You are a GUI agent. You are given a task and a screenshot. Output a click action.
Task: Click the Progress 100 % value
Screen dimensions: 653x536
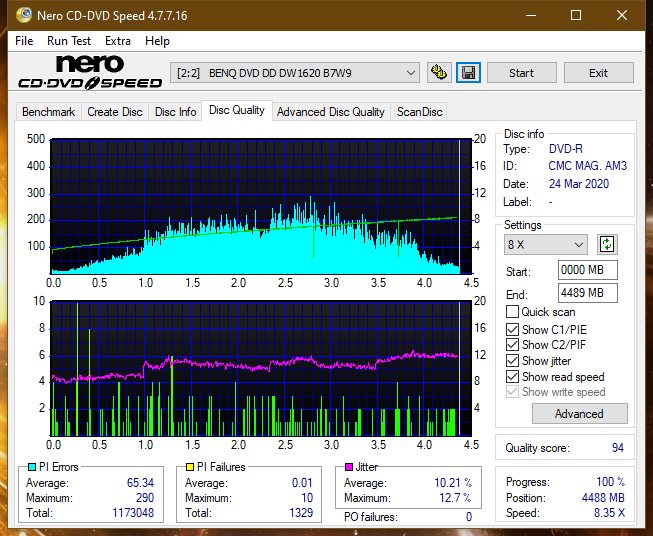pos(611,482)
